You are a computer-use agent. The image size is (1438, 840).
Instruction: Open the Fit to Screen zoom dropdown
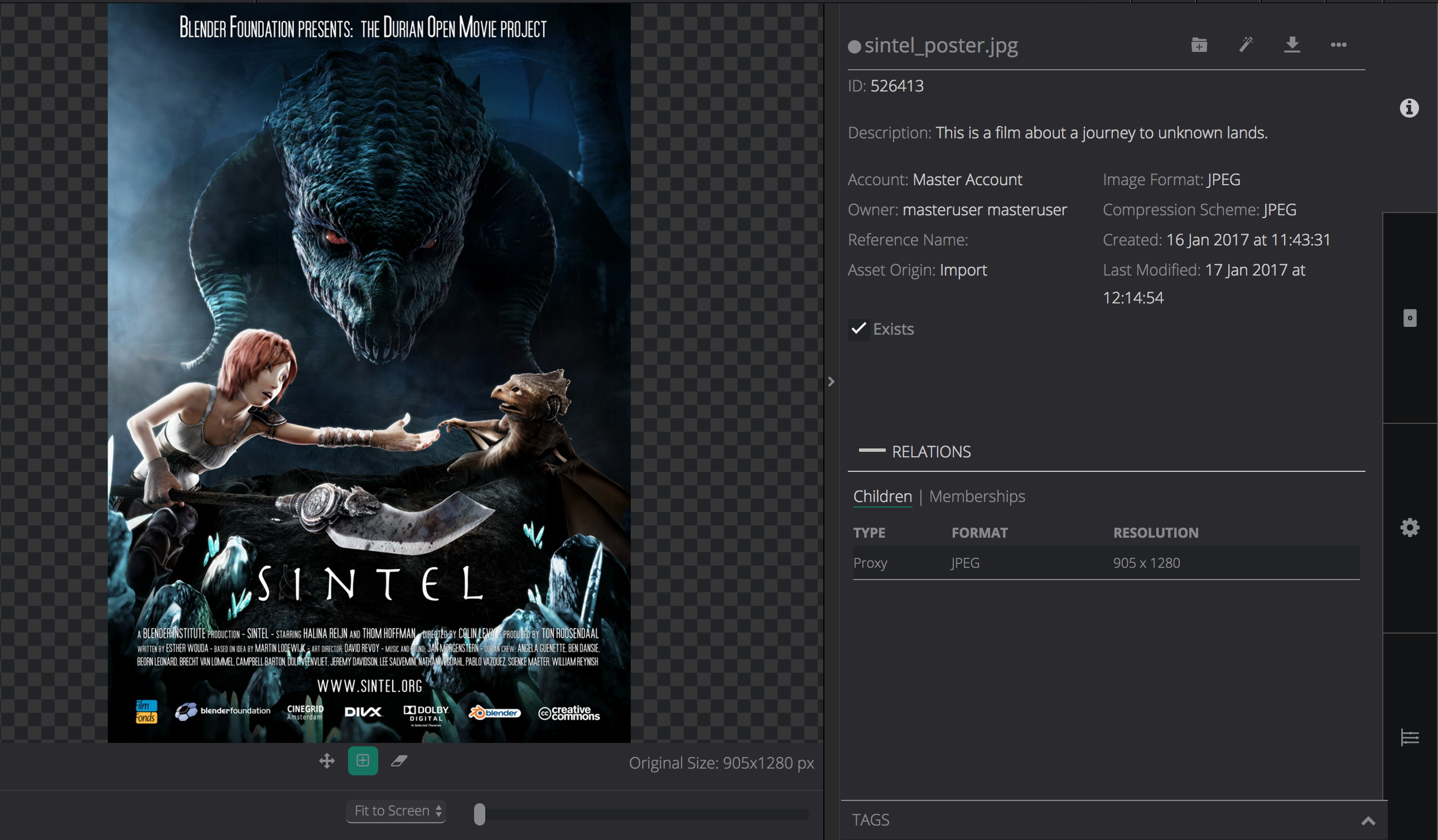pyautogui.click(x=397, y=811)
